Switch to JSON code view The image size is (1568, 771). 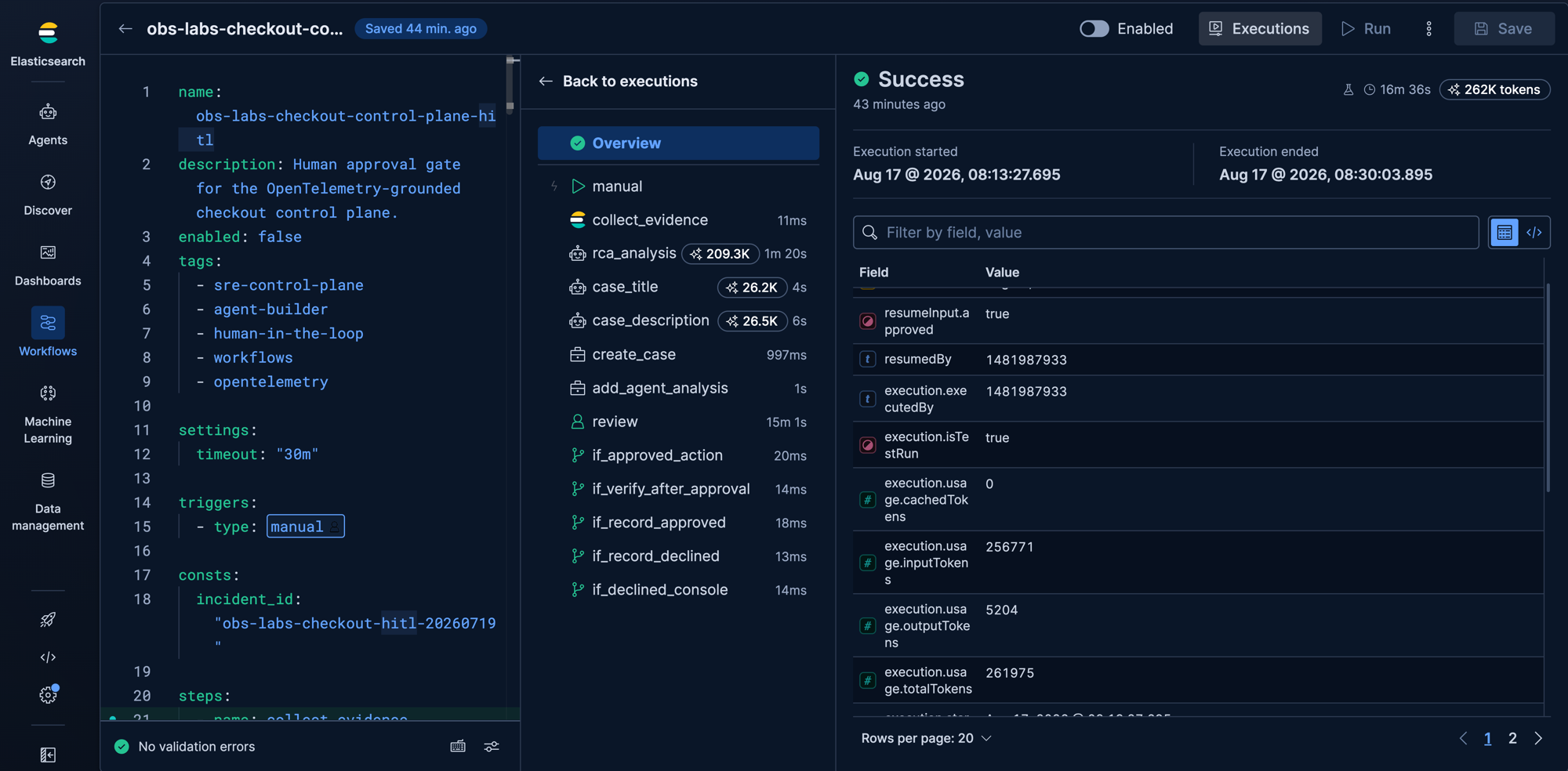(x=1534, y=233)
